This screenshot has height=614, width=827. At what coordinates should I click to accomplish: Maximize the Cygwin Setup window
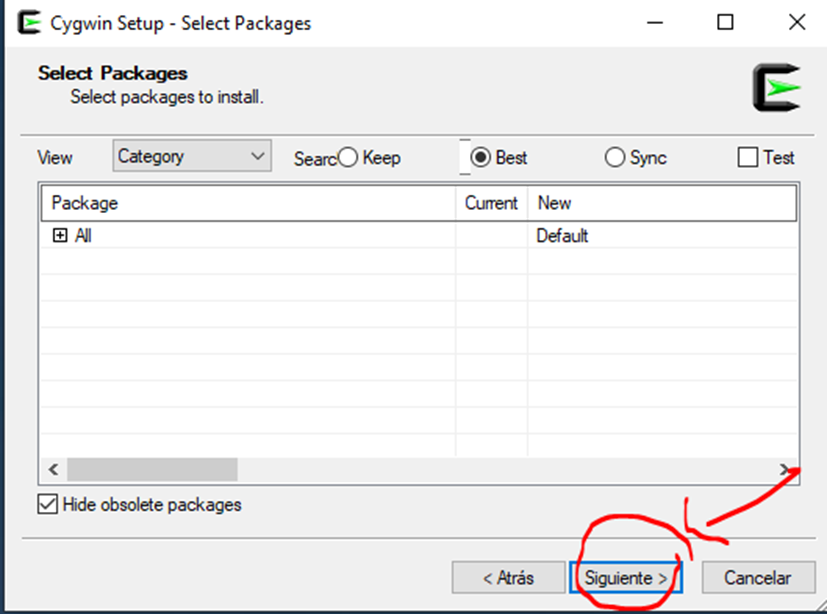(x=725, y=23)
